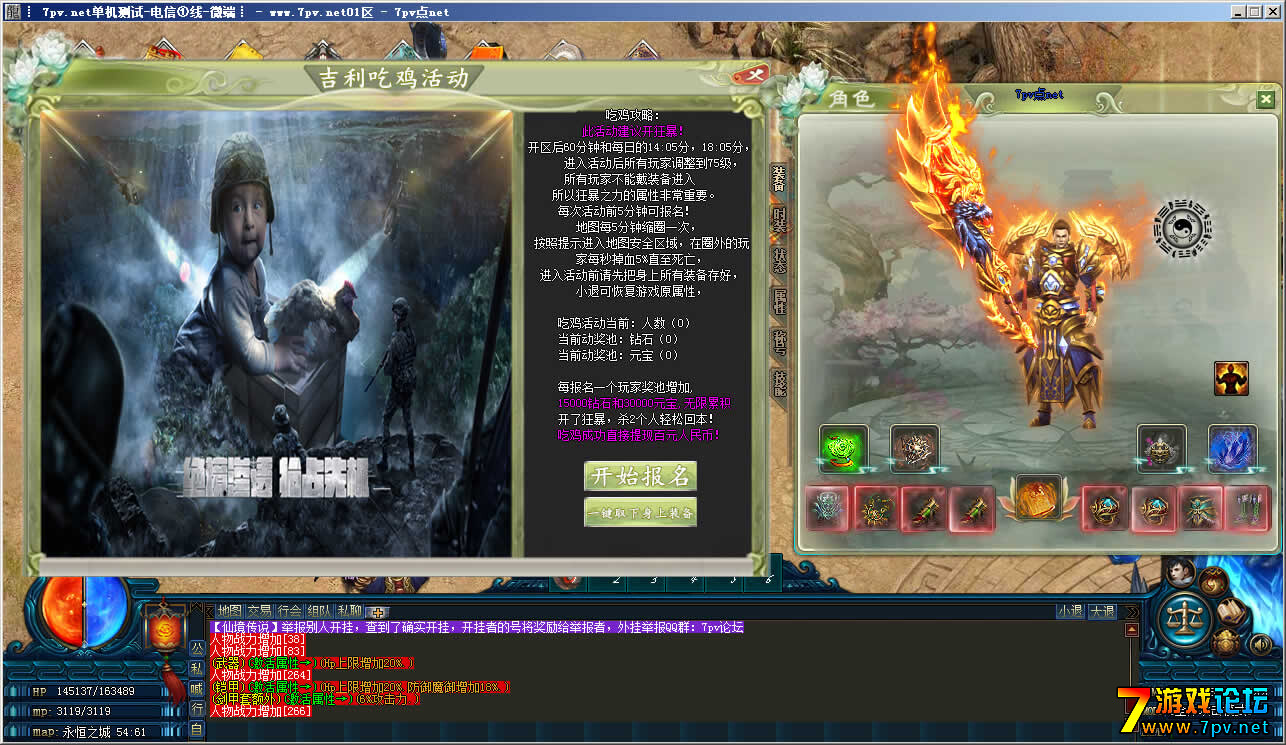1286x745 pixels.
Task: Select the first red-bordered bottom equipment slot
Action: 828,508
